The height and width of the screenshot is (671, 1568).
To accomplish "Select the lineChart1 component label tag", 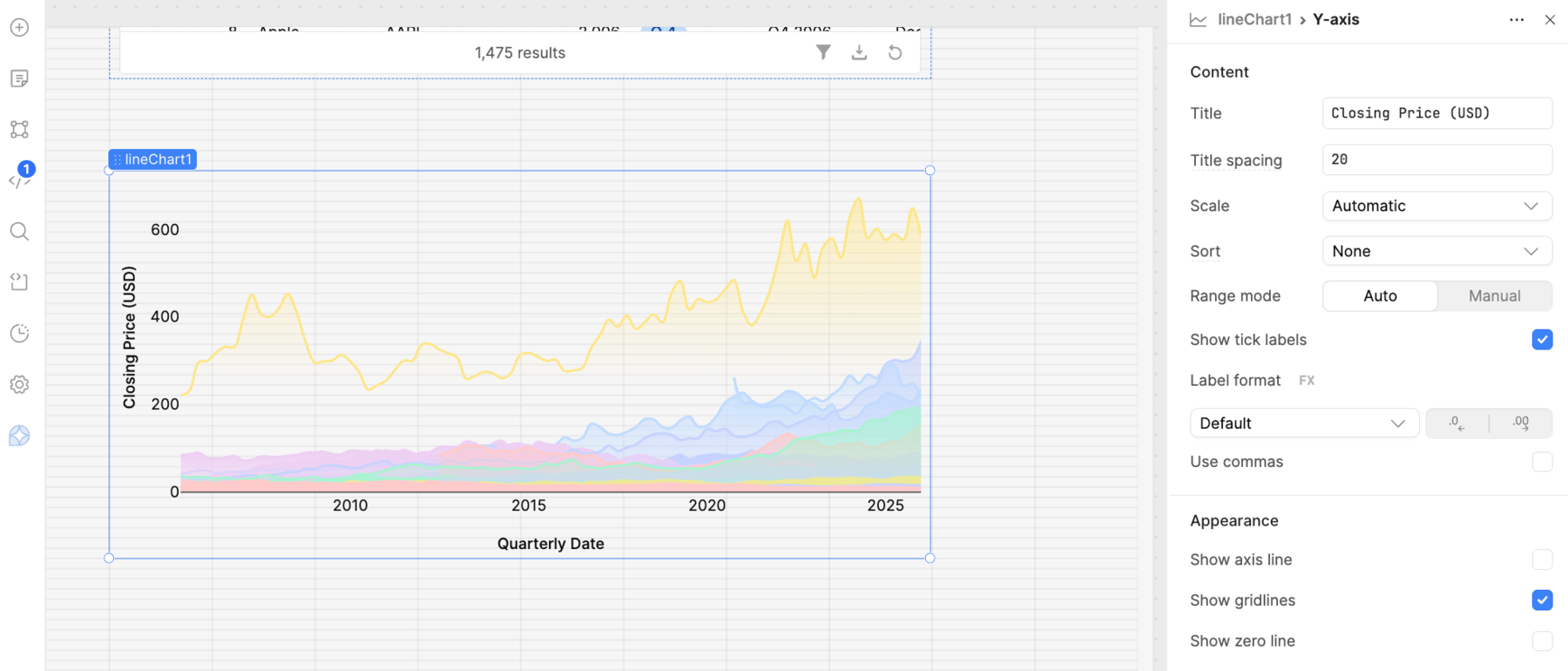I will click(x=152, y=159).
